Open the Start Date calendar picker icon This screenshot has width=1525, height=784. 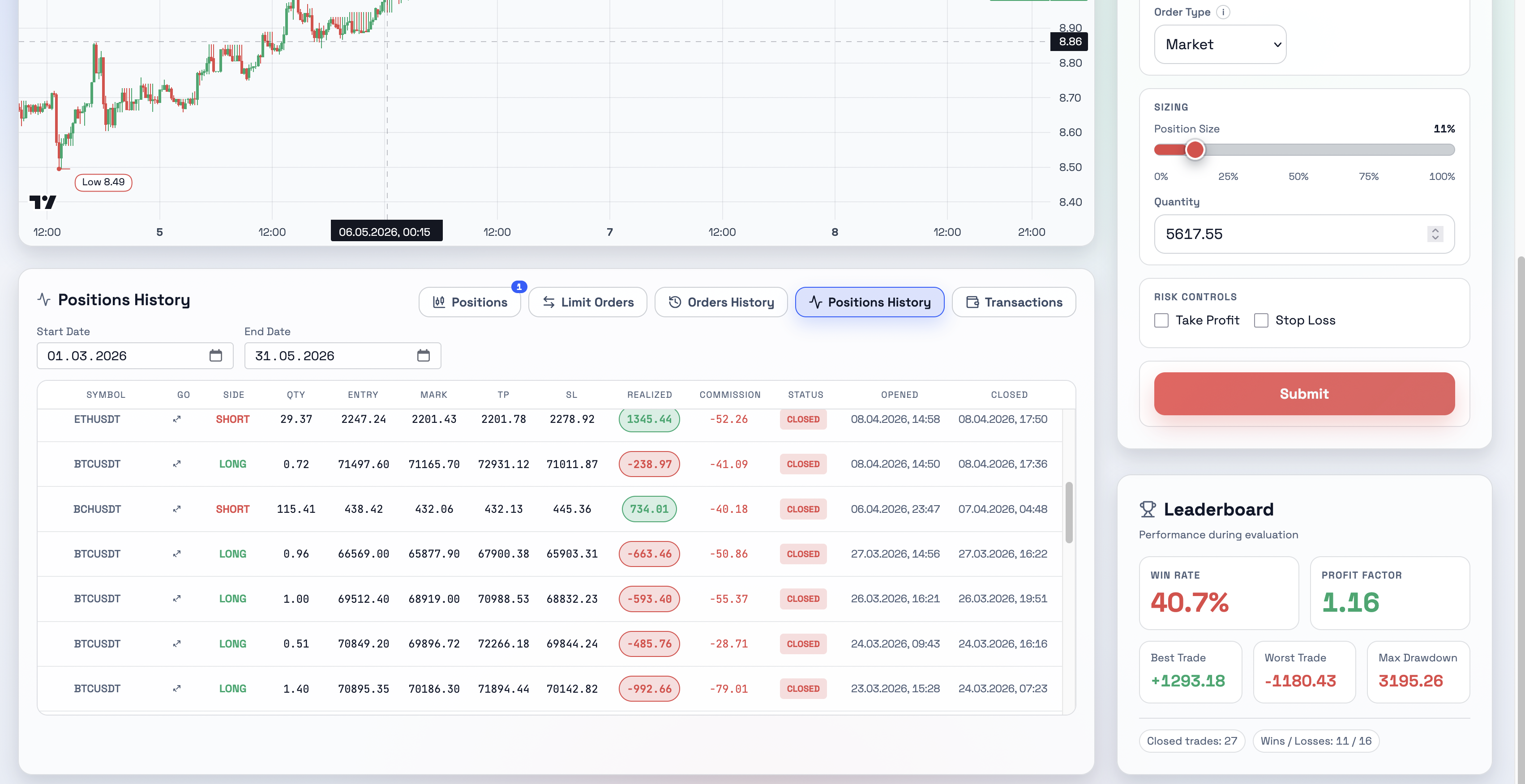(215, 356)
